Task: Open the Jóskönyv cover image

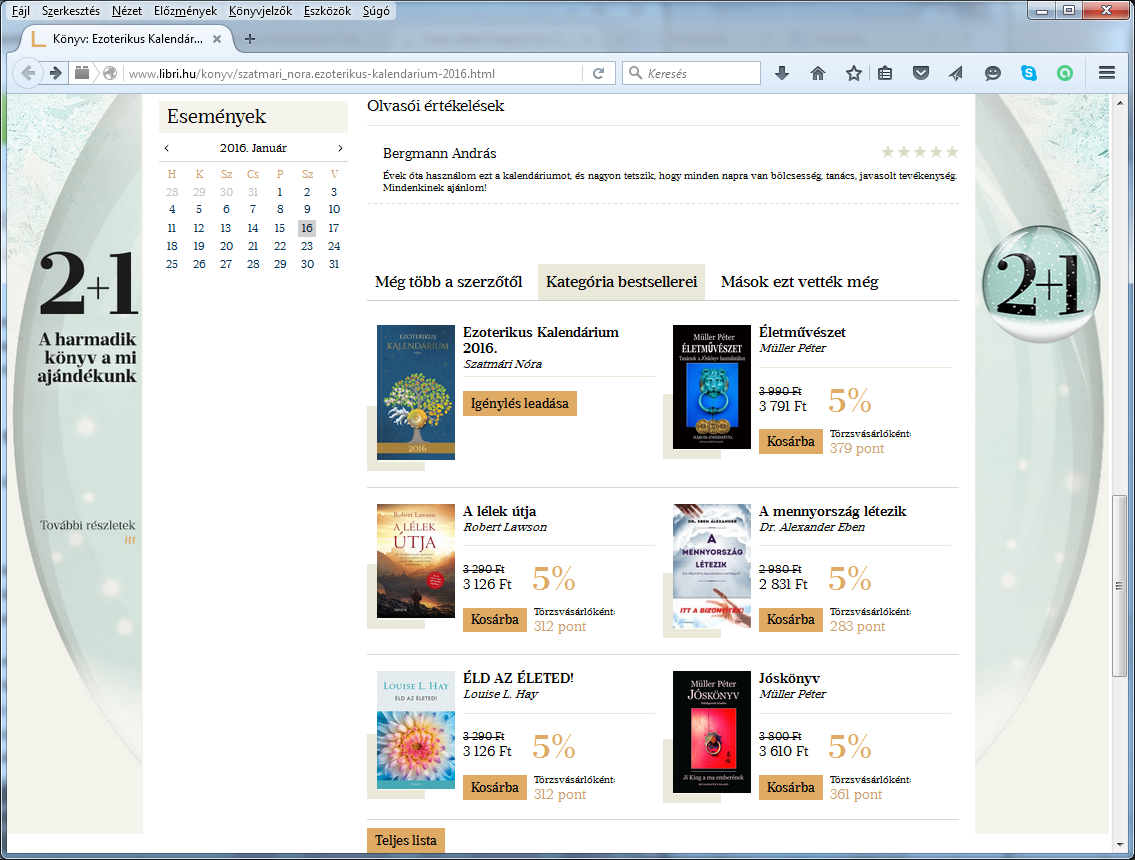Action: click(712, 732)
